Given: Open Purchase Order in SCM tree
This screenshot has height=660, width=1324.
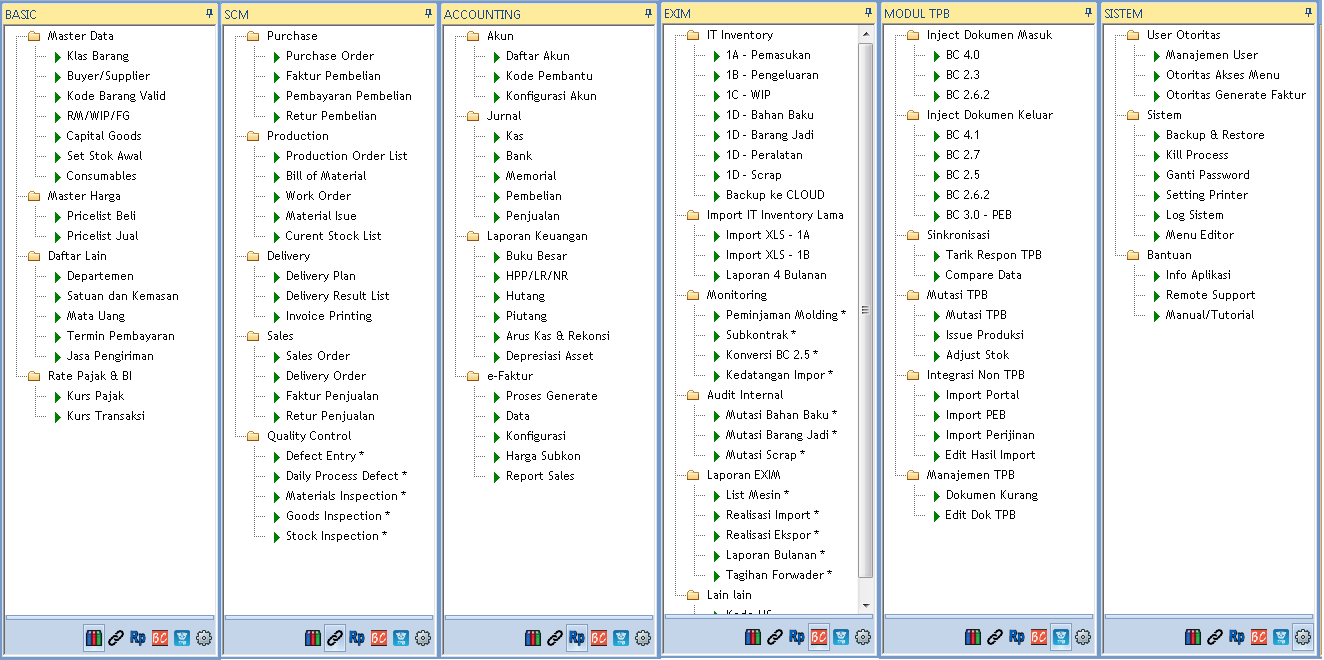Looking at the screenshot, I should click(x=329, y=56).
